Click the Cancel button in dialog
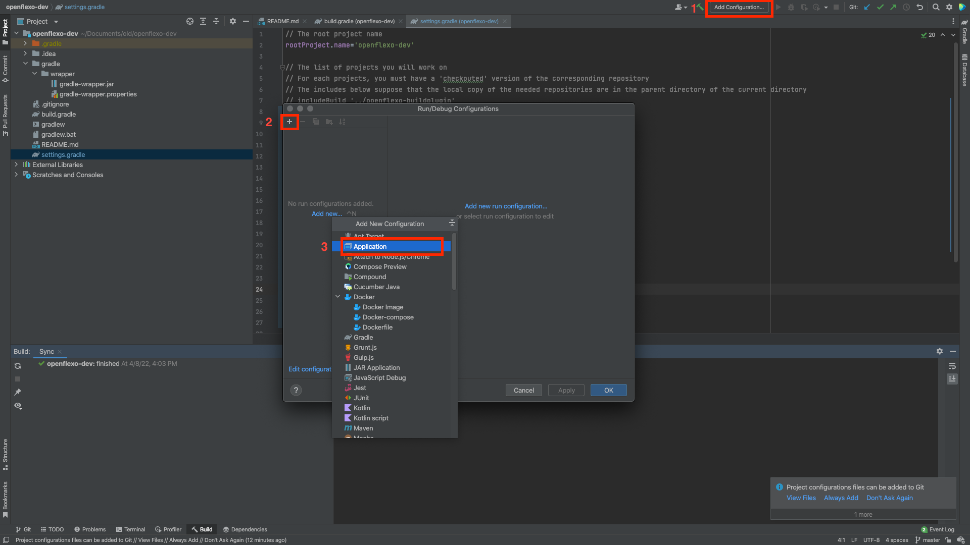Viewport: 970px width, 545px height. tap(523, 390)
